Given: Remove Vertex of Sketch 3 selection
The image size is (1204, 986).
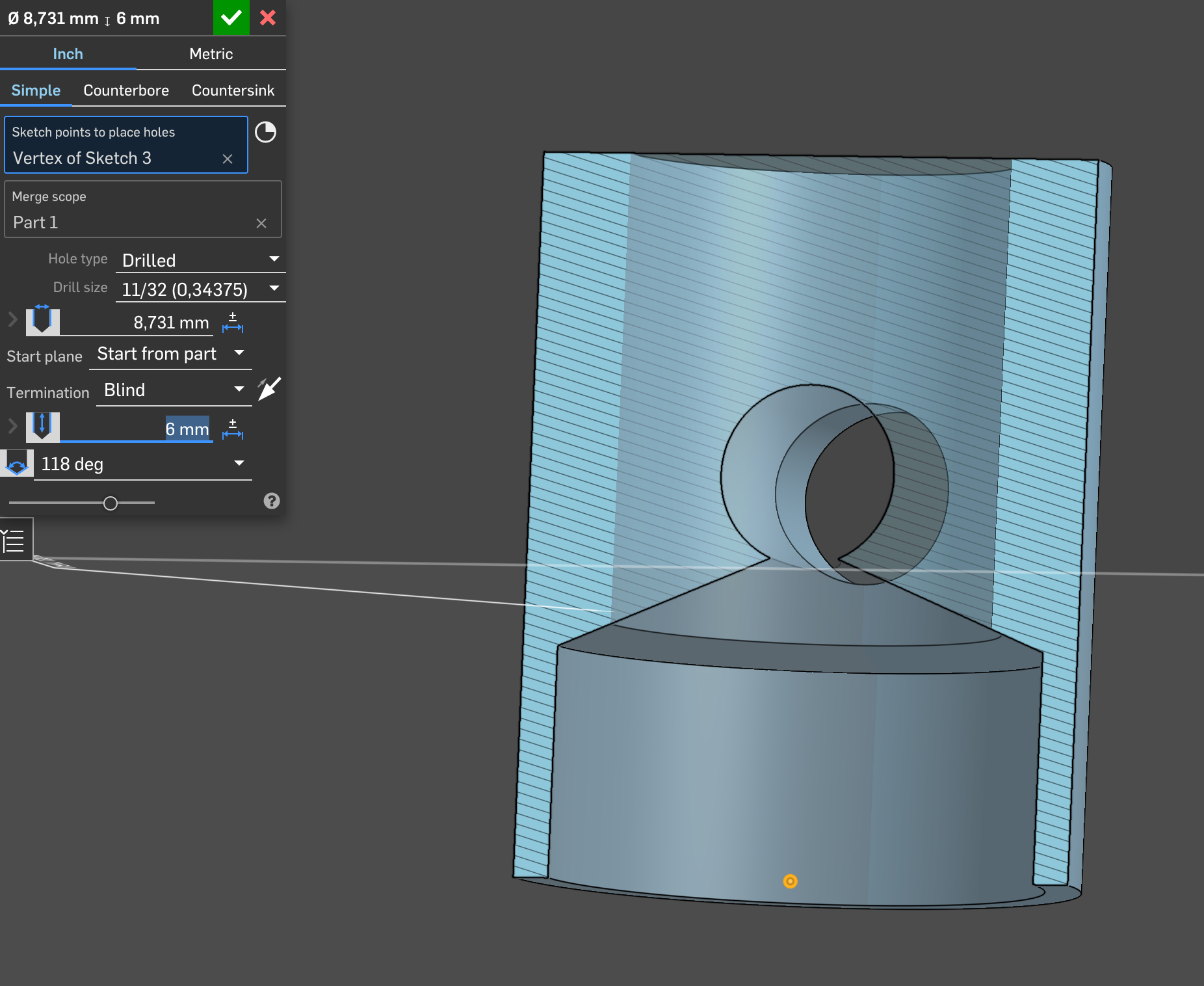Looking at the screenshot, I should tap(228, 159).
